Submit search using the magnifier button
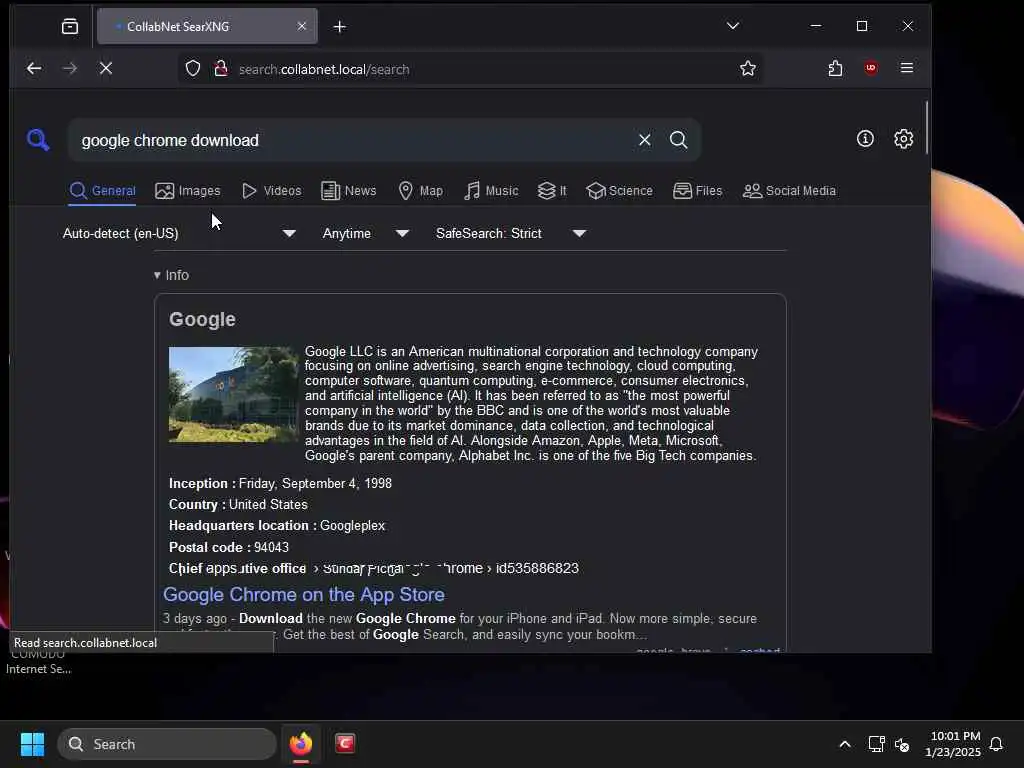Image resolution: width=1024 pixels, height=768 pixels. (x=679, y=140)
